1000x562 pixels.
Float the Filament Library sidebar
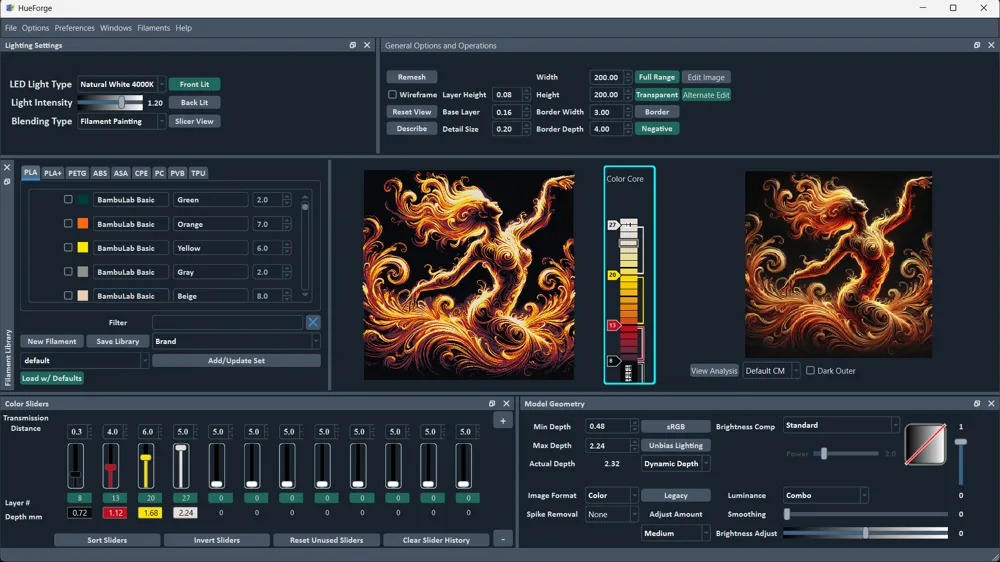pyautogui.click(x=7, y=182)
